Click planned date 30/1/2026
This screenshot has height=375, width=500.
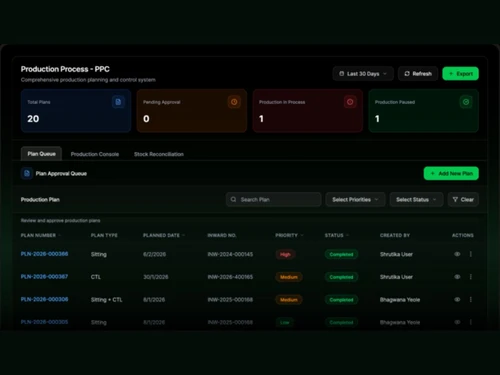(156, 277)
